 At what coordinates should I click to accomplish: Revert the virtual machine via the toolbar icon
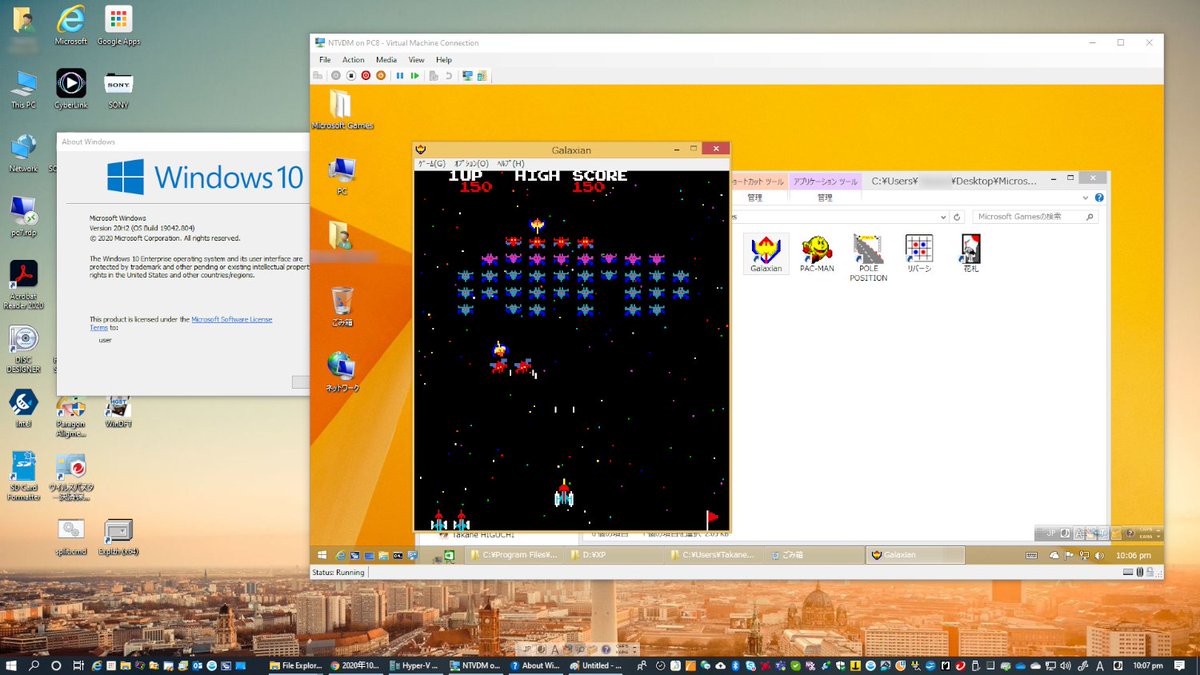448,75
